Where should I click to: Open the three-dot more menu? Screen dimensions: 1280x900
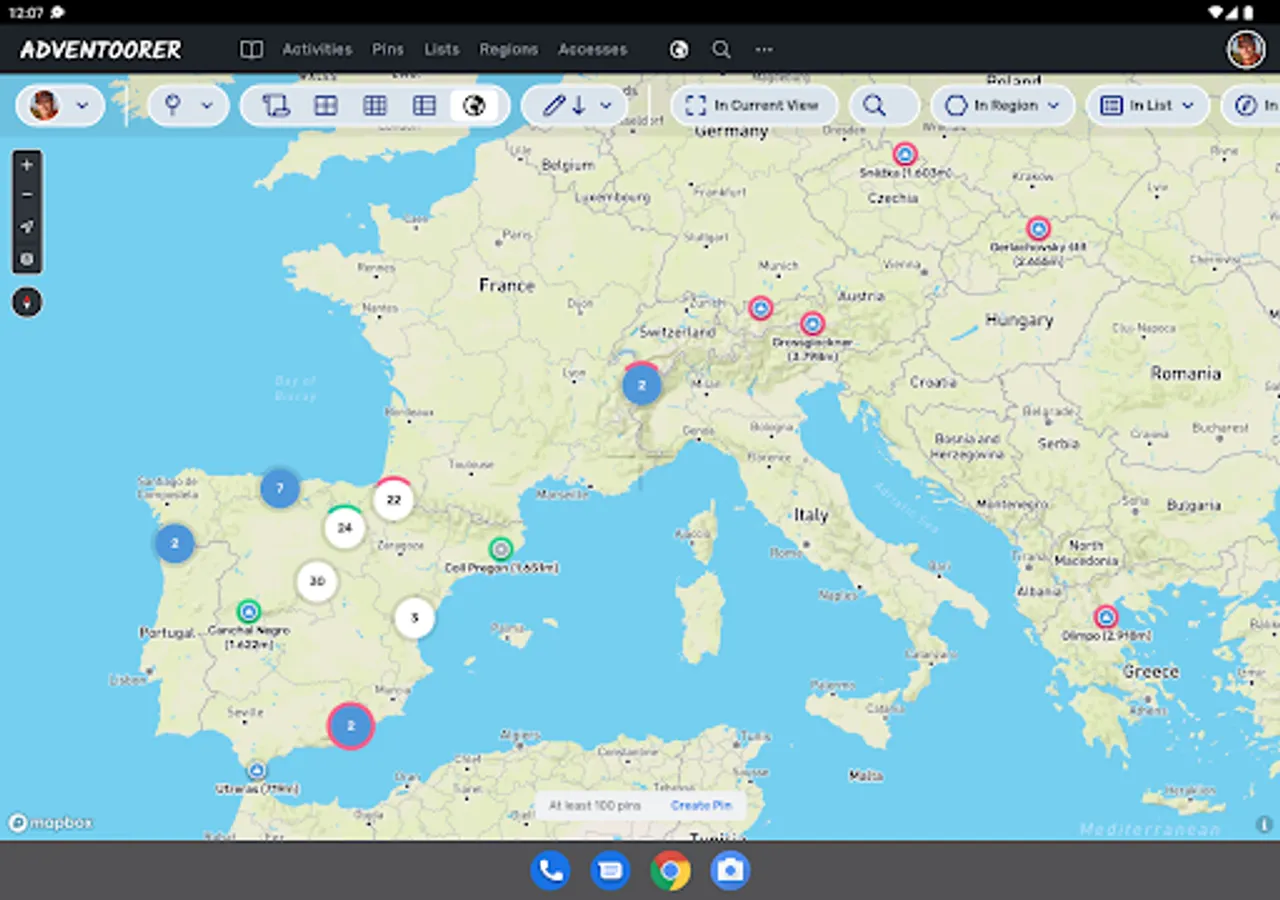[764, 49]
